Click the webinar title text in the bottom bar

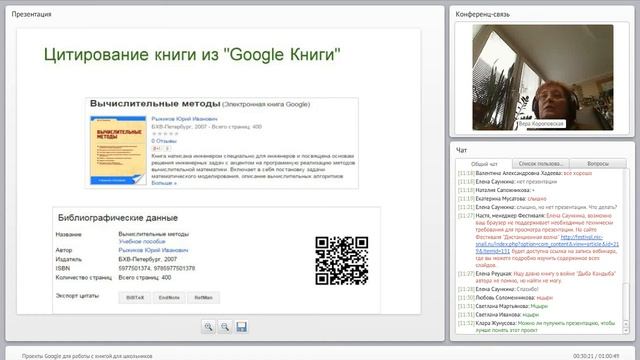(87, 356)
